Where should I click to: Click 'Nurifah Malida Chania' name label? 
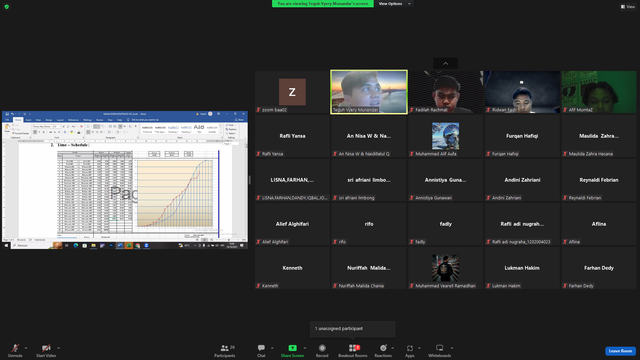[x=361, y=286]
